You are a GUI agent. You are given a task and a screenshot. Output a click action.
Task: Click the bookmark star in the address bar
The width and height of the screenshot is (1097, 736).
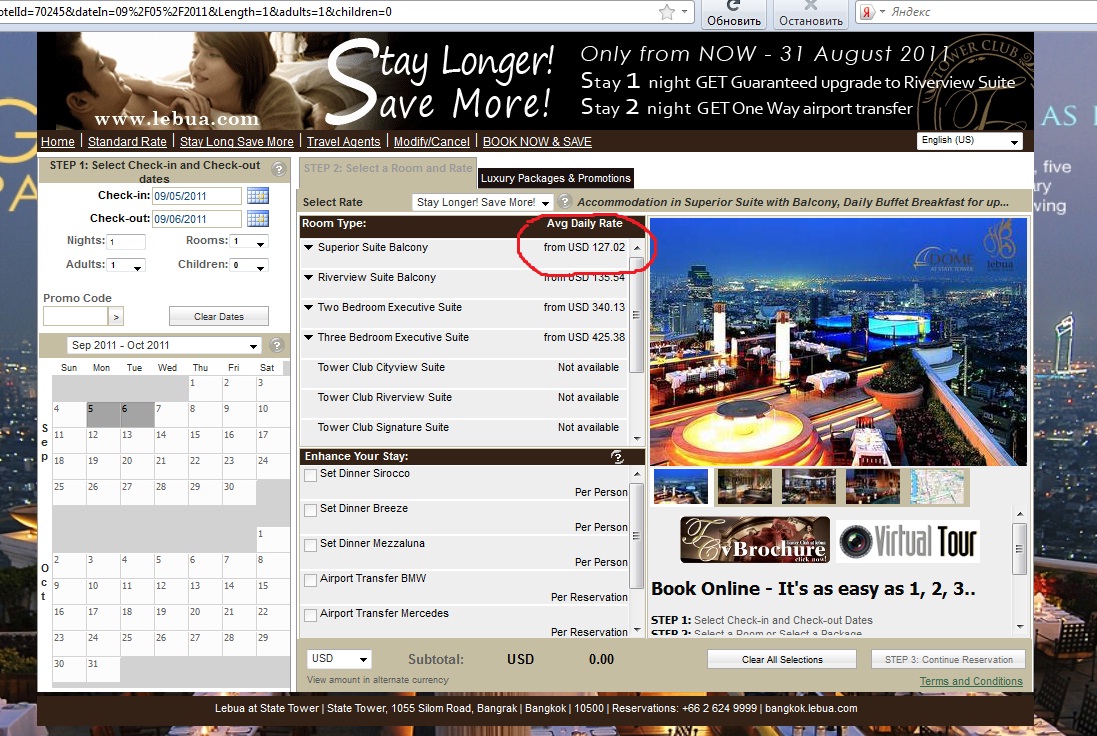click(x=667, y=12)
